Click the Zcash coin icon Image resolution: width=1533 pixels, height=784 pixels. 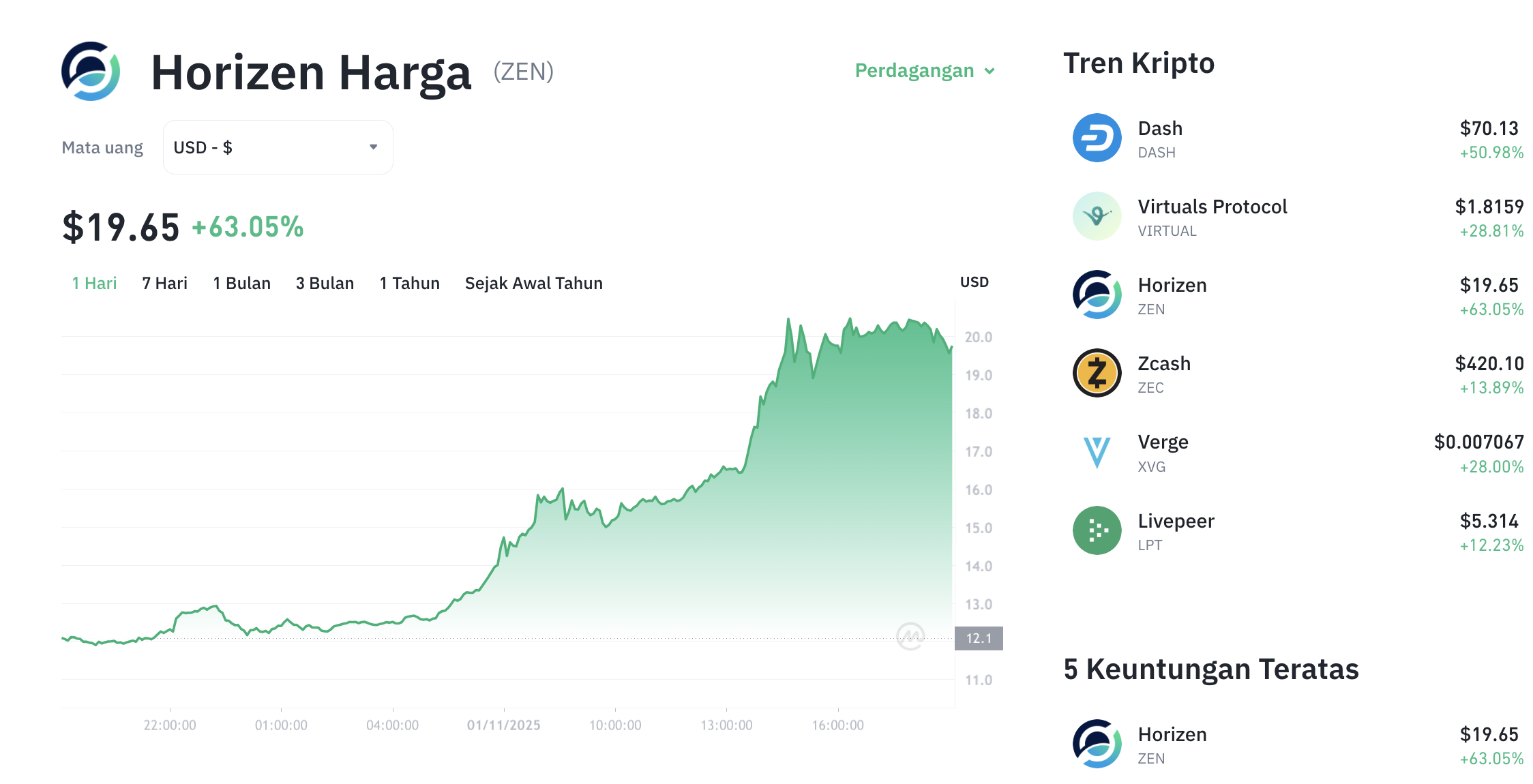pyautogui.click(x=1096, y=373)
